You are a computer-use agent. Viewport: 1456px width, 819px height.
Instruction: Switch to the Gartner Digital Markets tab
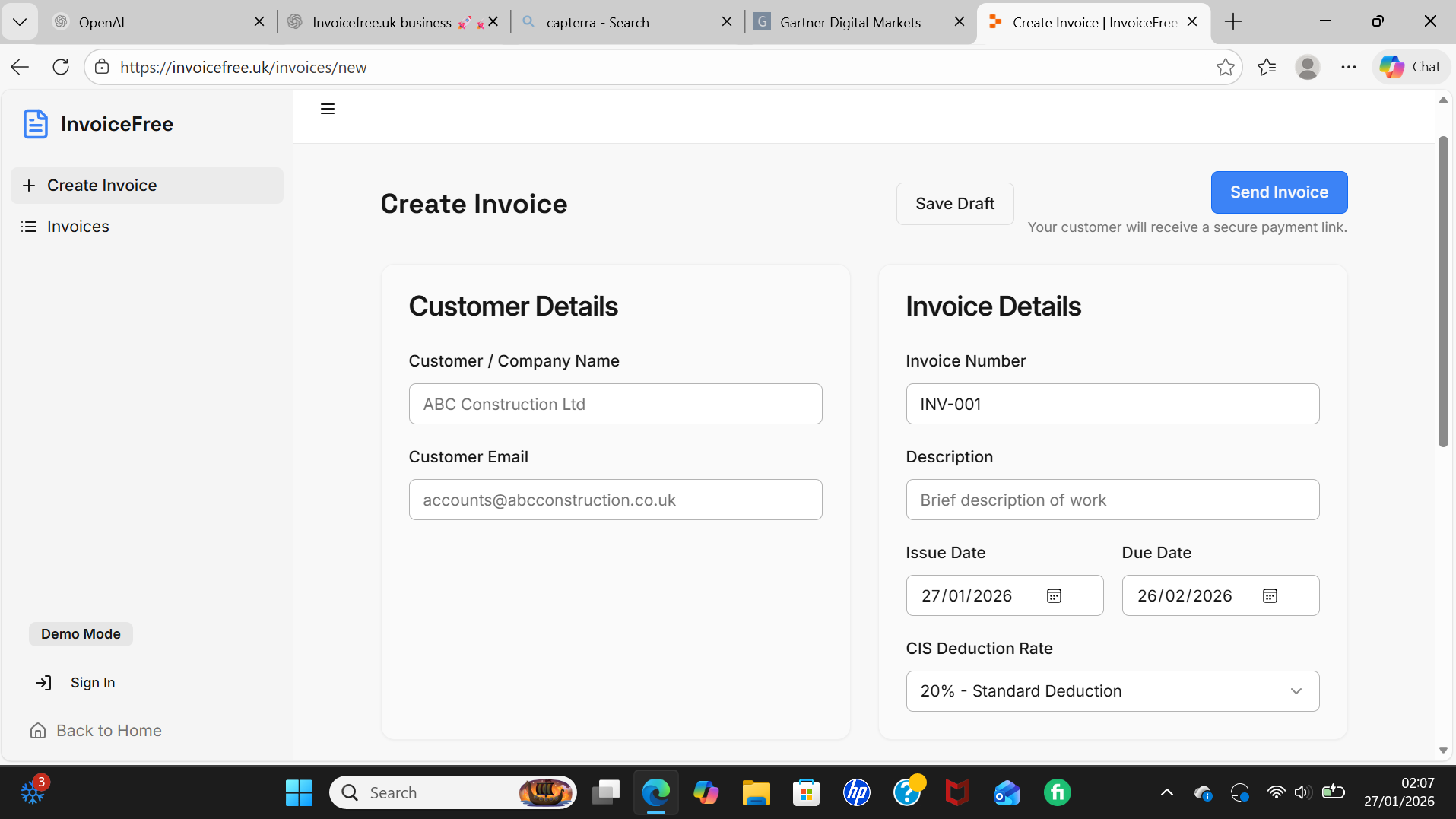(x=850, y=22)
